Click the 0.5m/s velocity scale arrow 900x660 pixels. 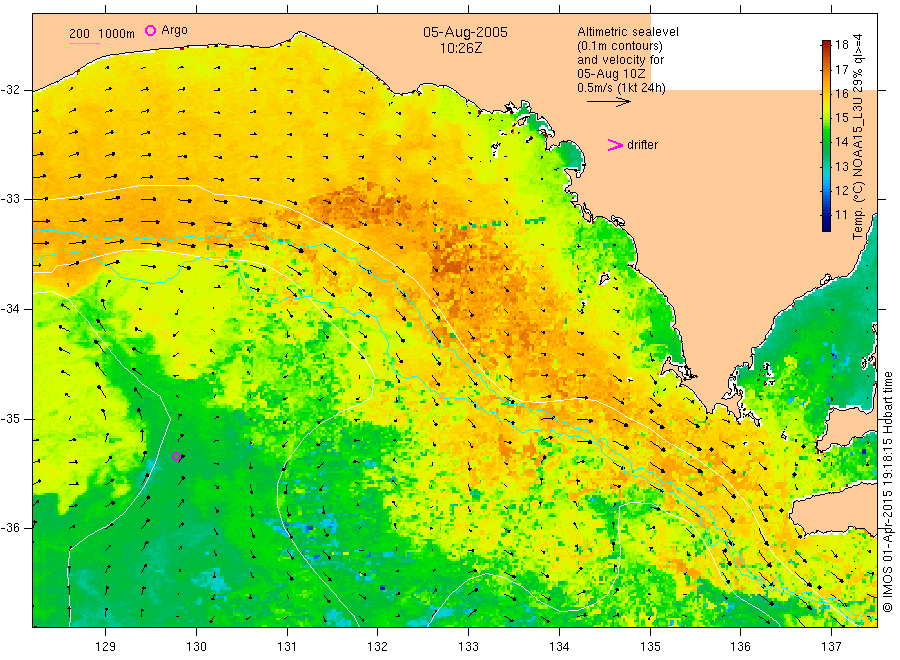tap(608, 102)
